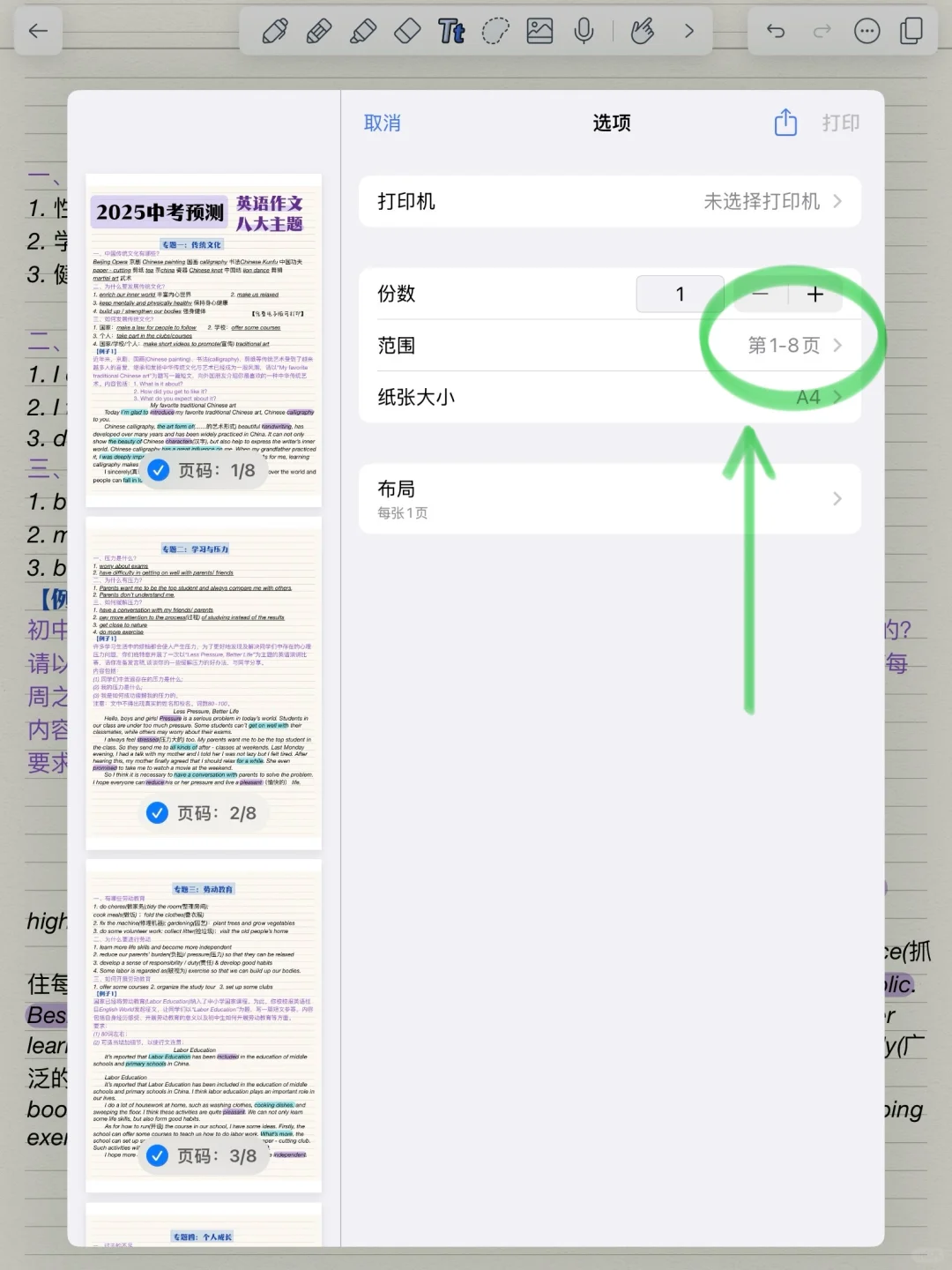Select the hand gesture tool
The height and width of the screenshot is (1270, 952).
[x=643, y=32]
